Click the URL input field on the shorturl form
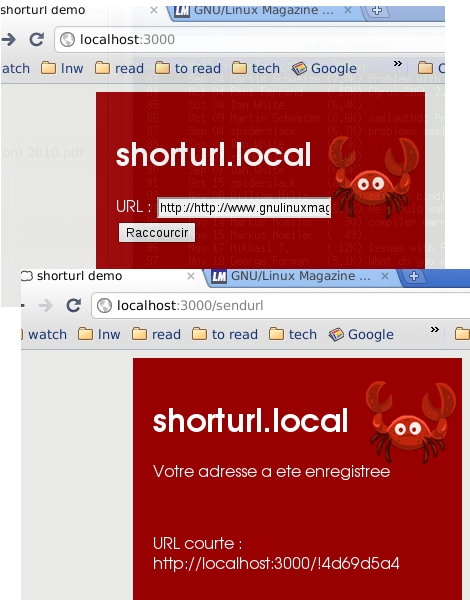470x600 pixels. pos(244,208)
